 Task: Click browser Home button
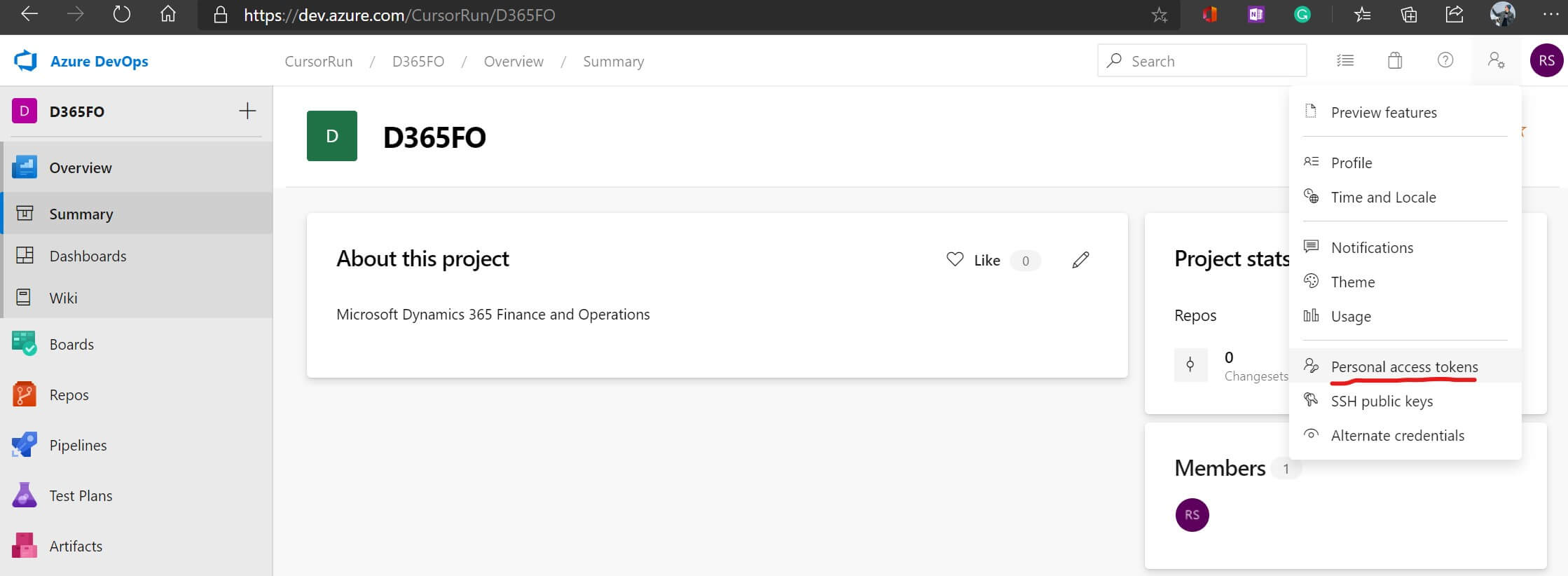(167, 14)
